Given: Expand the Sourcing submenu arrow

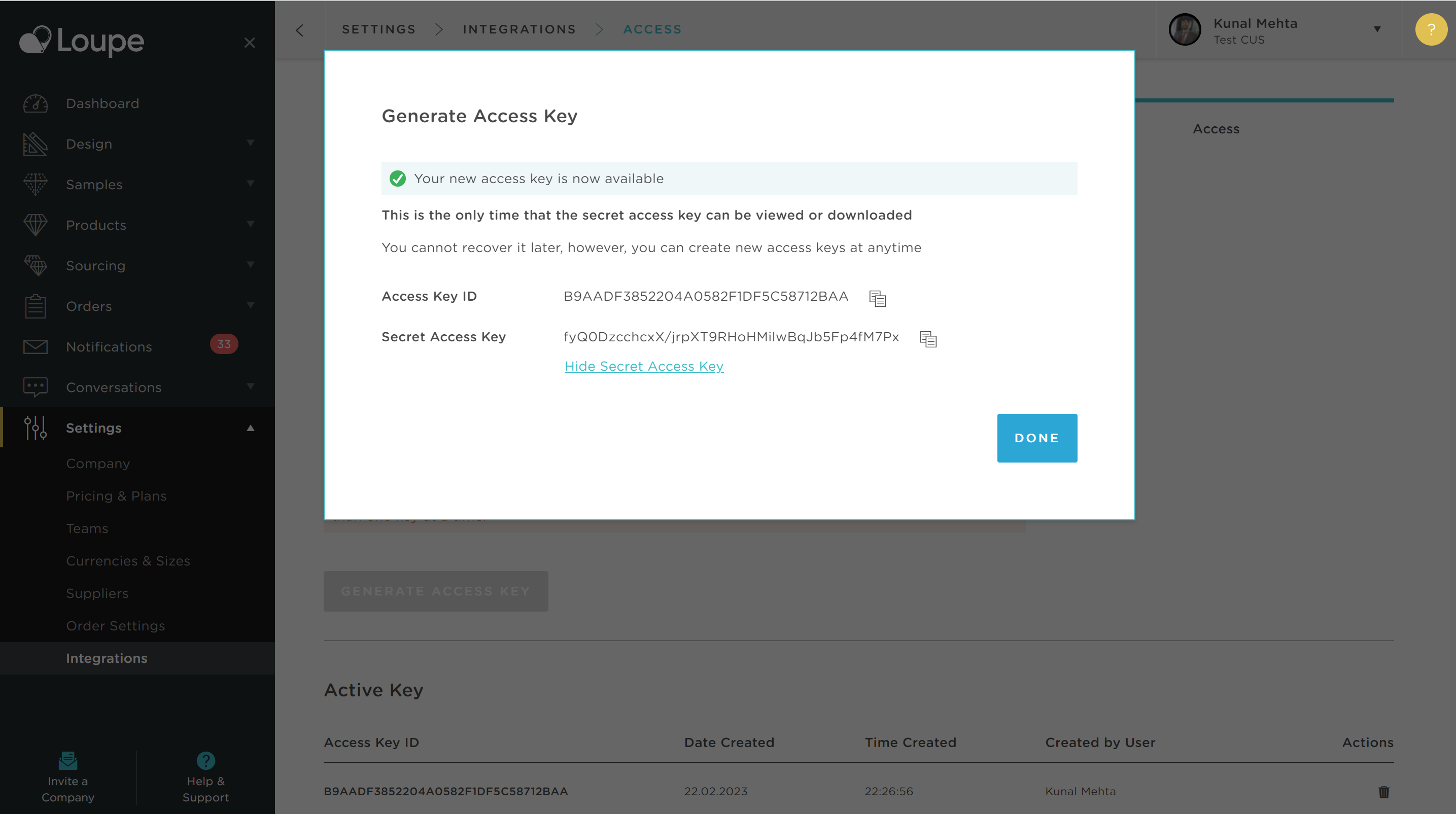Looking at the screenshot, I should click(251, 264).
